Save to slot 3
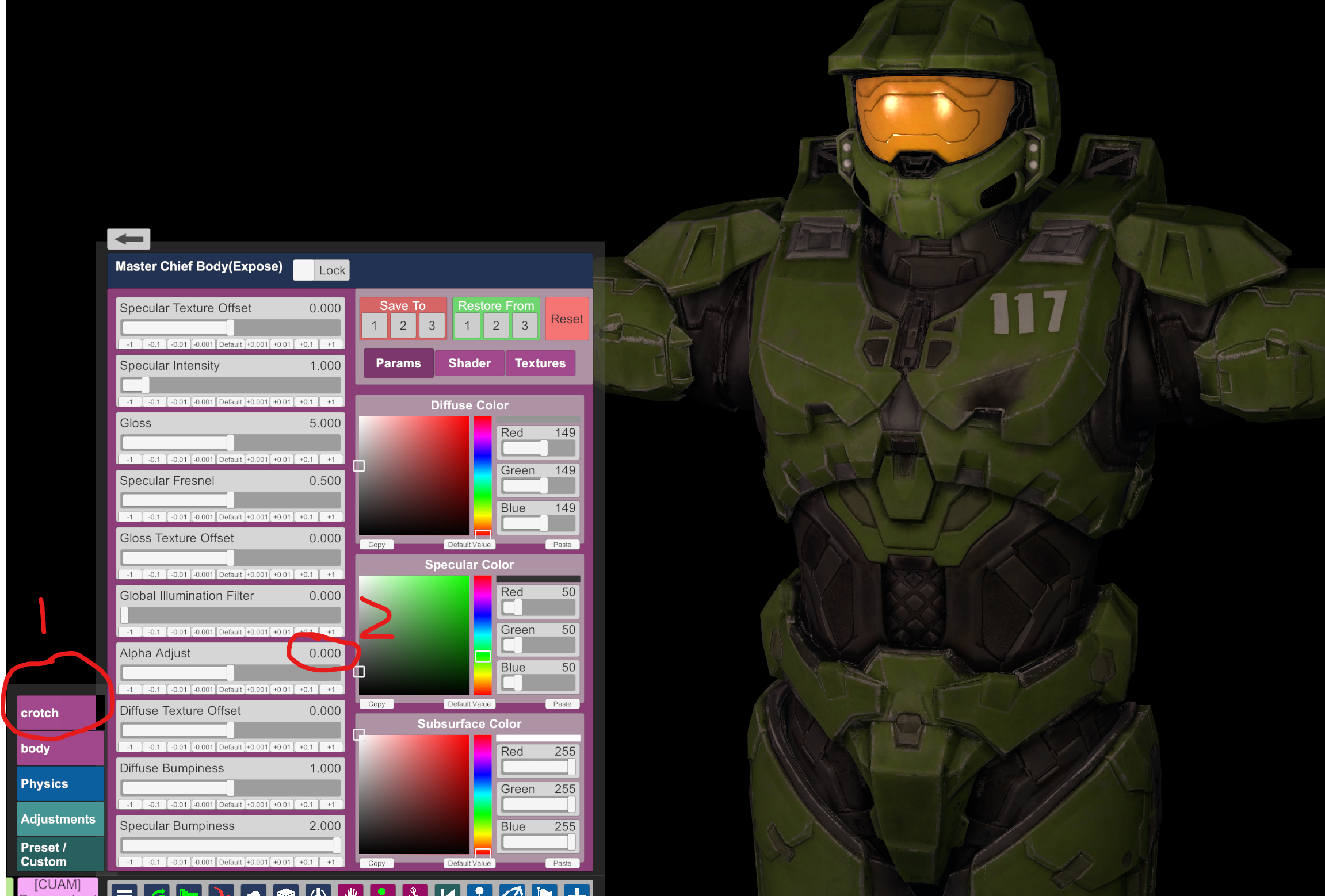This screenshot has height=896, width=1325. pyautogui.click(x=432, y=326)
